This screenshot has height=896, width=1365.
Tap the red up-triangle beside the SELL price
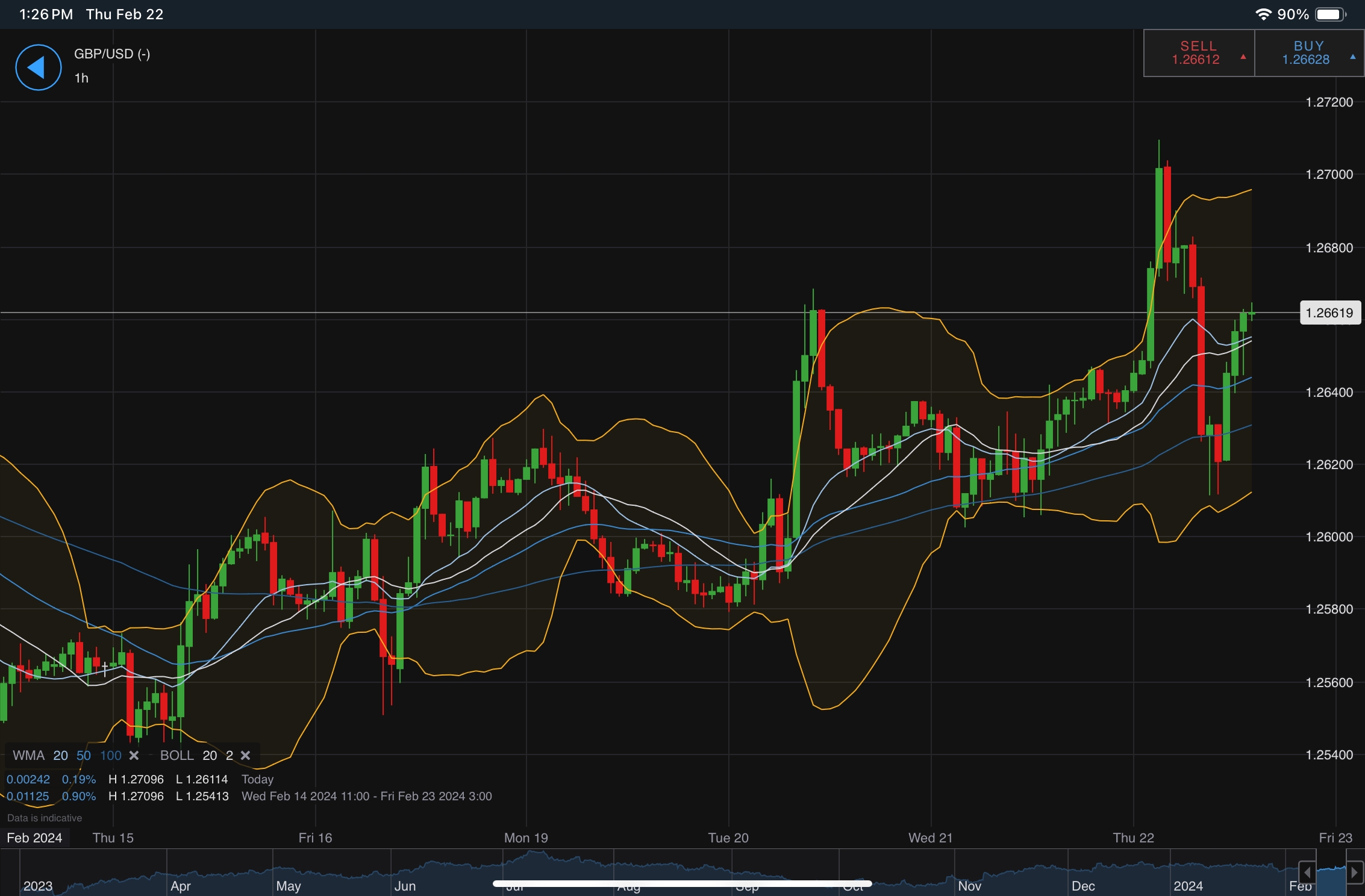pyautogui.click(x=1242, y=58)
